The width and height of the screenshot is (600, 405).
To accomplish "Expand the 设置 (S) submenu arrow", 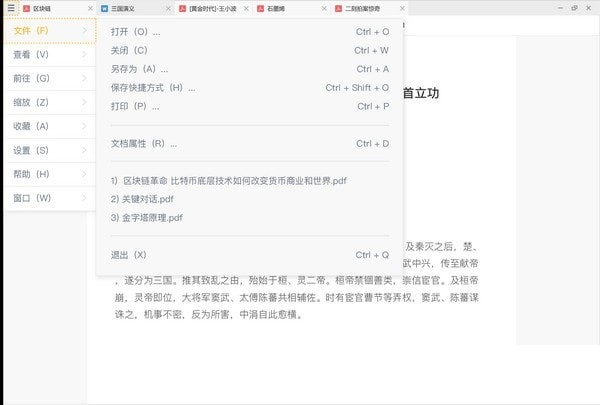I will tap(85, 150).
